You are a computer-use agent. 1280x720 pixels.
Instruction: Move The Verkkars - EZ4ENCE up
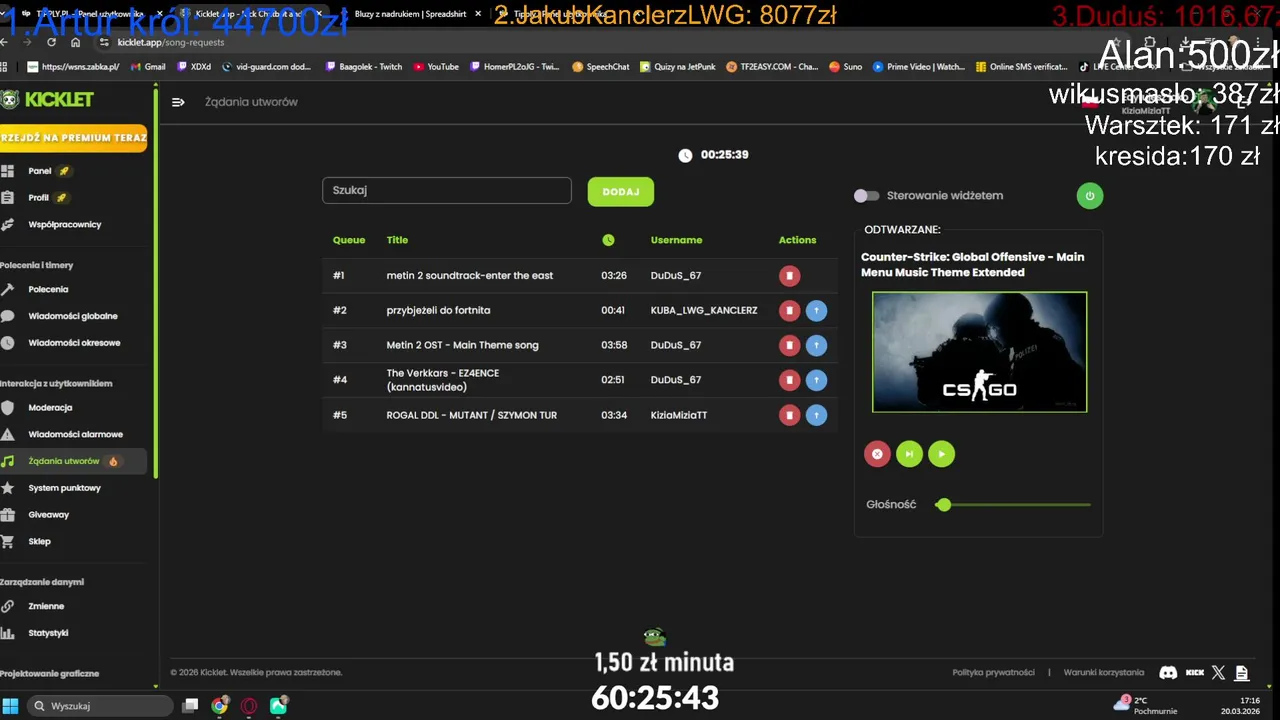816,380
